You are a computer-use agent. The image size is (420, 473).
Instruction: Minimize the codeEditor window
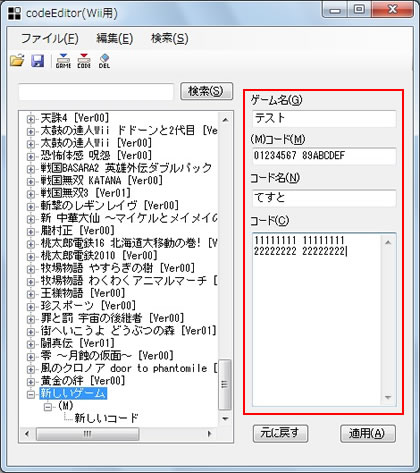click(x=335, y=10)
